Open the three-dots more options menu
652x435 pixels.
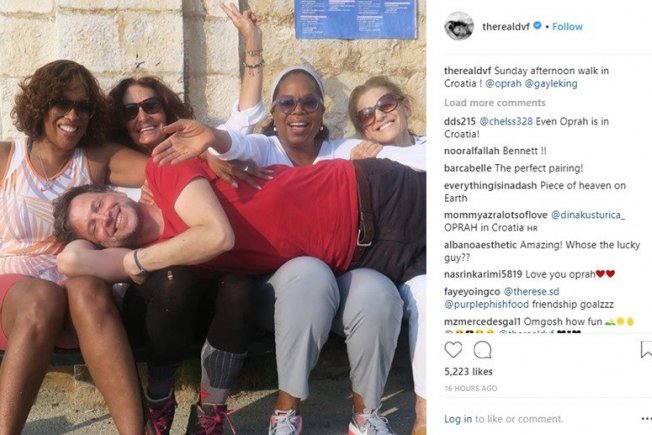pyautogui.click(x=646, y=418)
